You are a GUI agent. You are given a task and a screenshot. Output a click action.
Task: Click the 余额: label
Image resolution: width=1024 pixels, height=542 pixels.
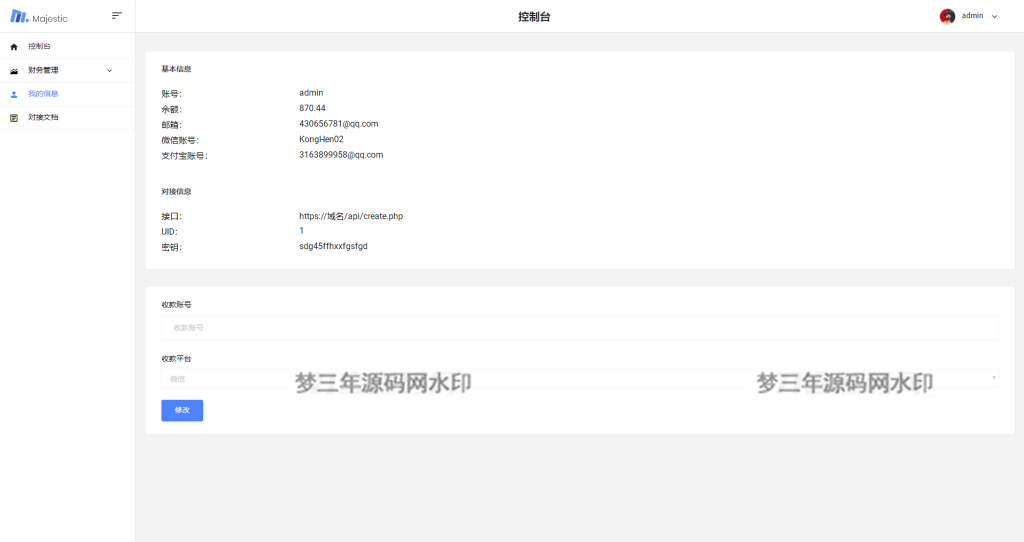172,110
